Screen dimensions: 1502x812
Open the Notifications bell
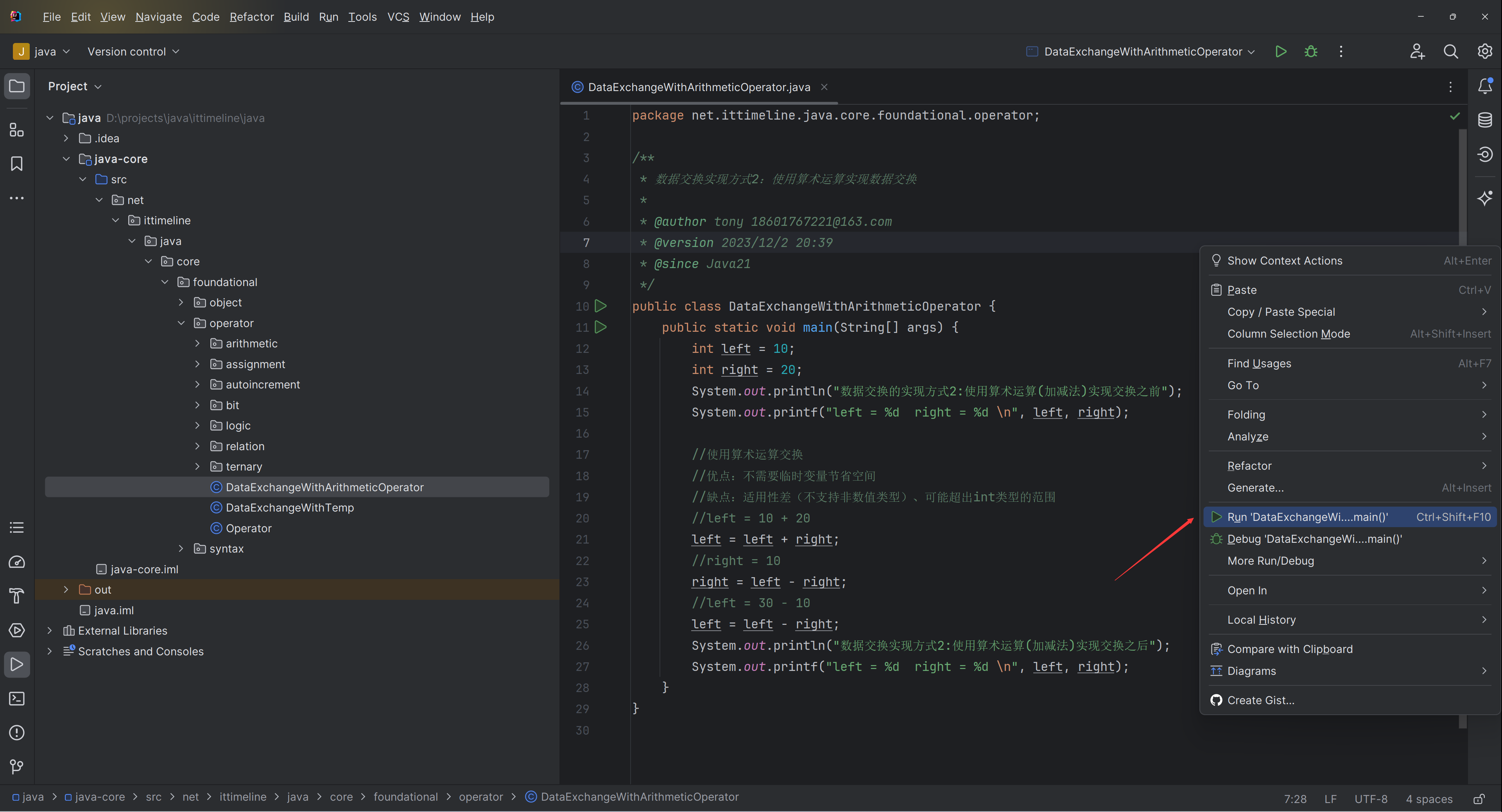click(x=1485, y=86)
